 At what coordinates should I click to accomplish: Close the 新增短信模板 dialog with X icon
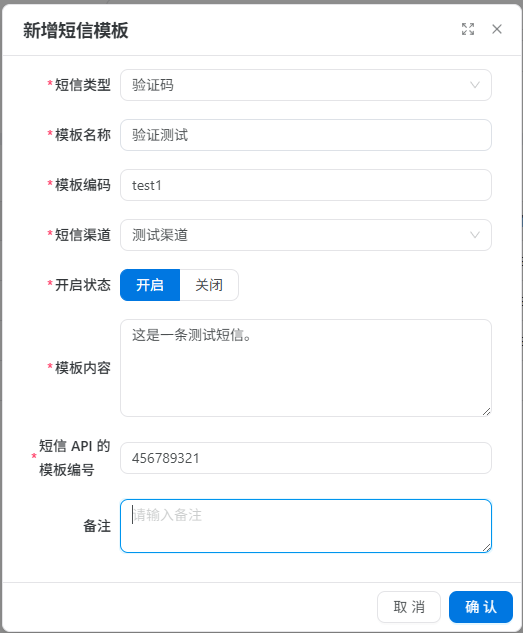[x=497, y=29]
